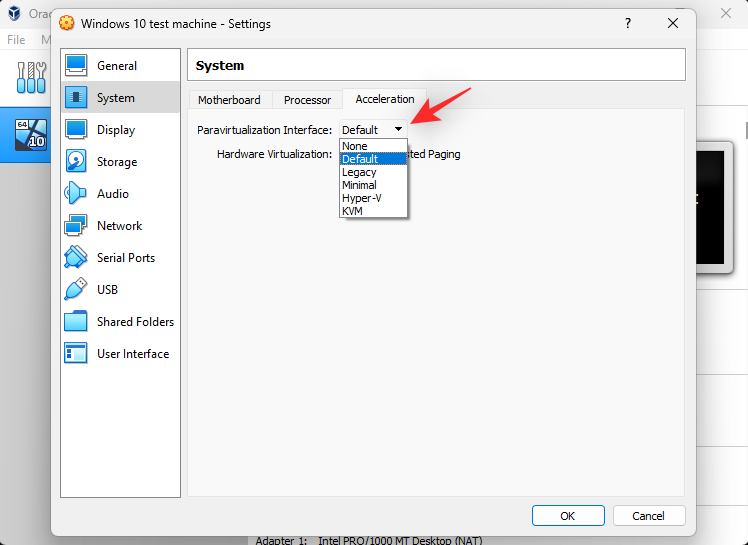Screen dimensions: 748x545
Task: Open the Shared Folders settings label
Action: tap(135, 322)
